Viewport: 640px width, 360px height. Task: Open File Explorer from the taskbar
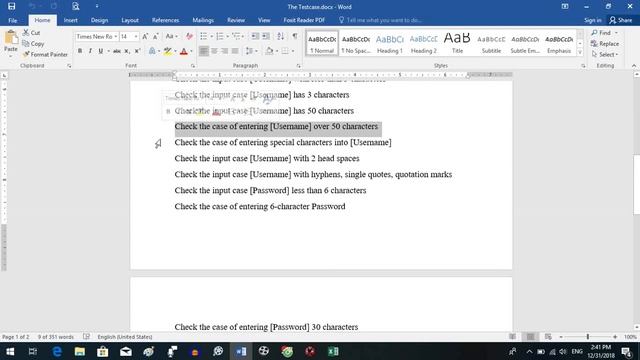coord(80,351)
